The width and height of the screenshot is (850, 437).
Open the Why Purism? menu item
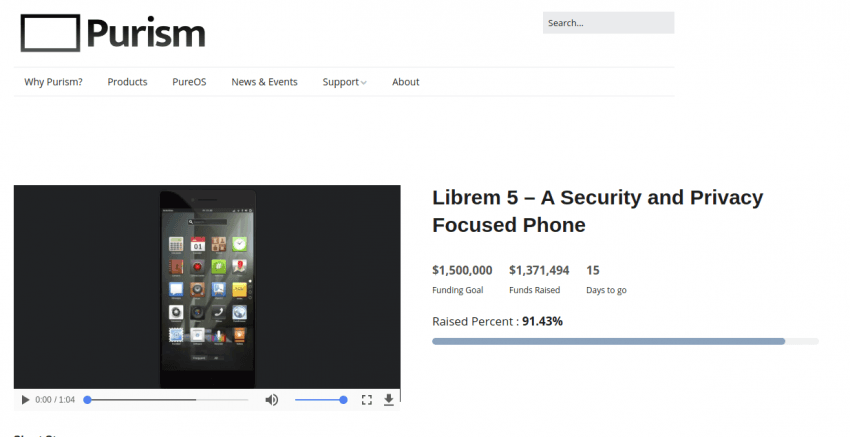tap(53, 82)
